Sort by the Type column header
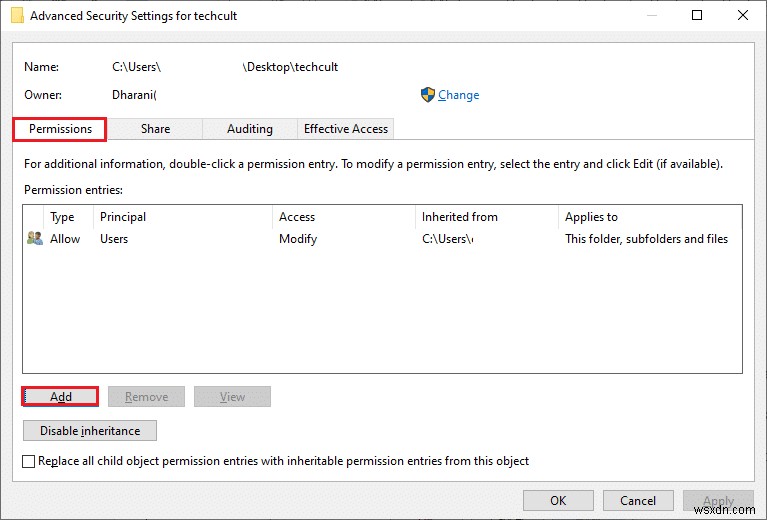Image resolution: width=767 pixels, height=520 pixels. (62, 217)
